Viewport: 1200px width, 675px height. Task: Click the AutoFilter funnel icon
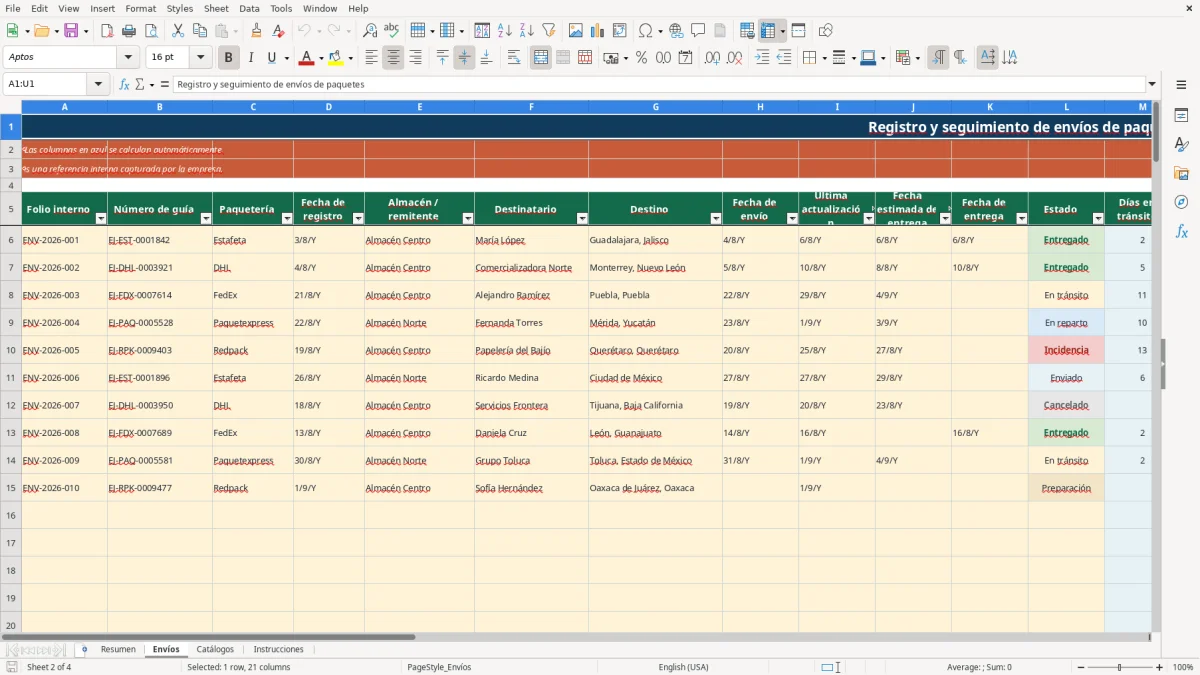pos(548,31)
